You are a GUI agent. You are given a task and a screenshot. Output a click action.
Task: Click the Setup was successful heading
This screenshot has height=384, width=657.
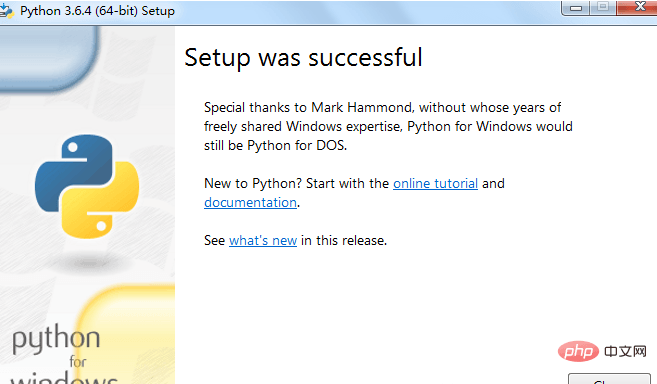pos(303,57)
